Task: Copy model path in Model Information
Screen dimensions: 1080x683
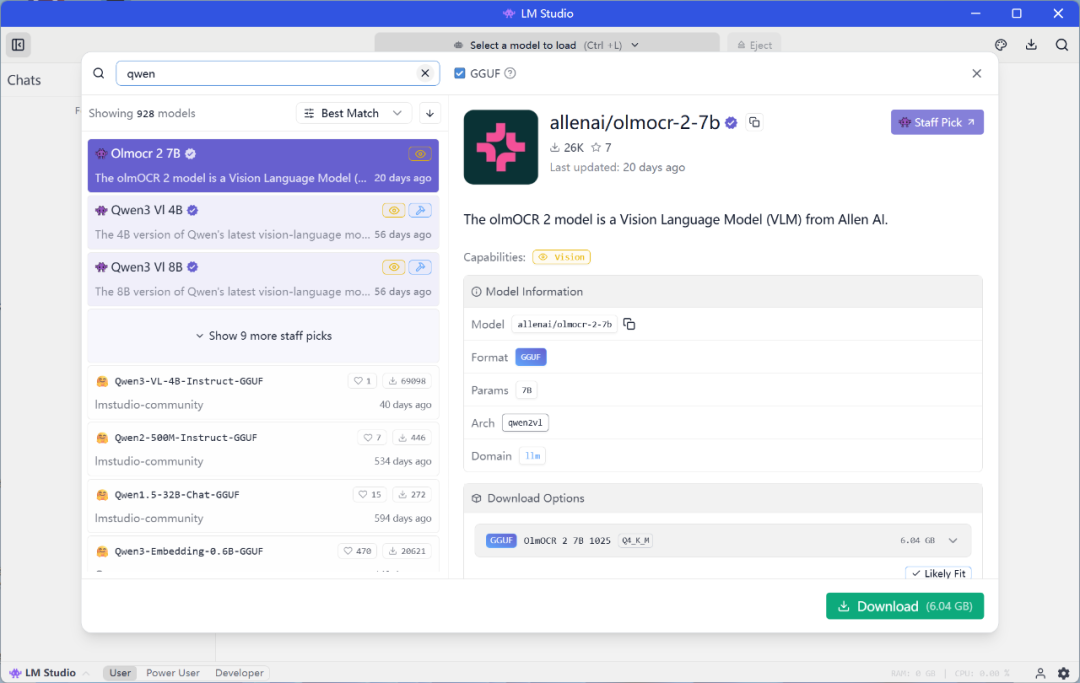Action: 629,324
